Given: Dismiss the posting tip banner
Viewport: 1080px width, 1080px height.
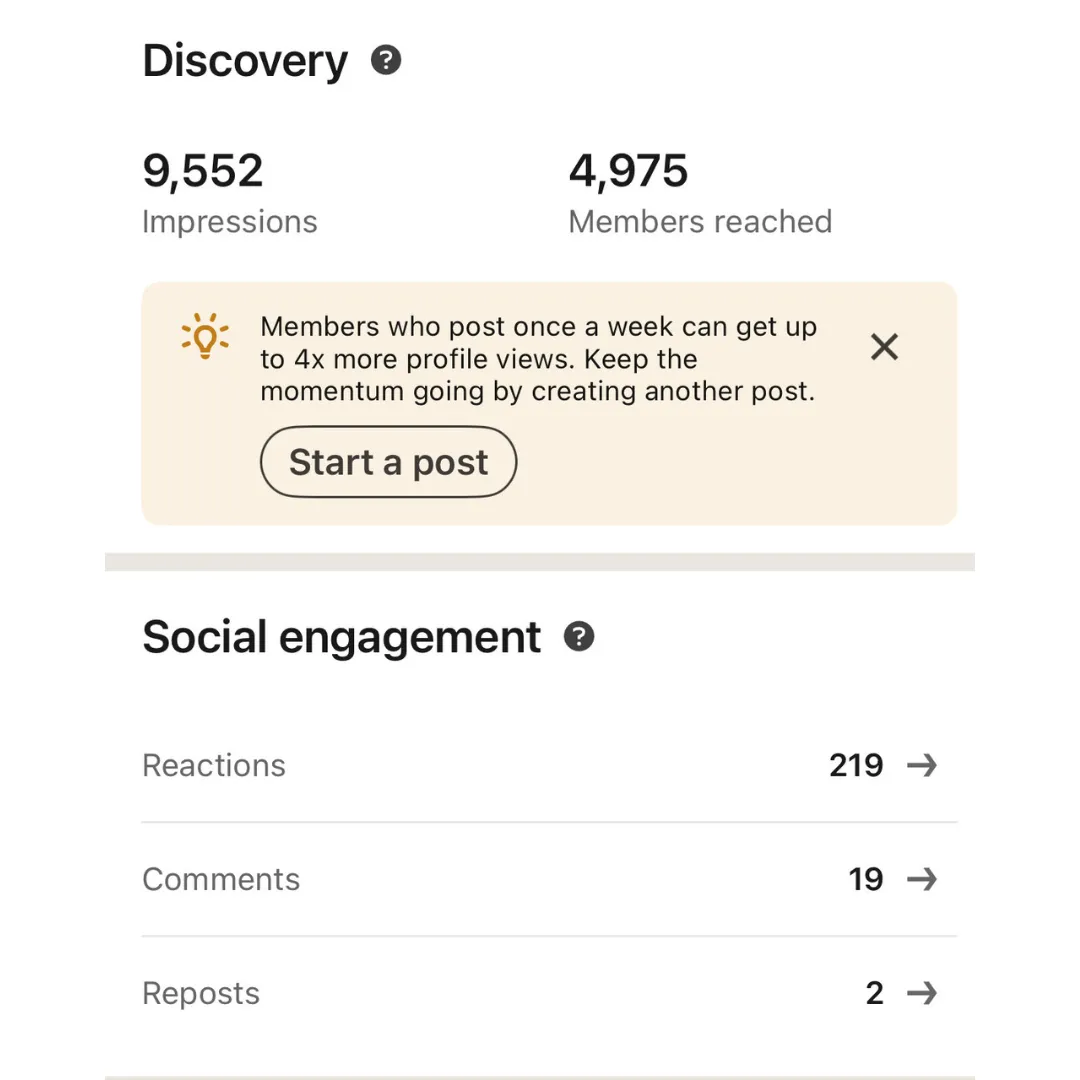Looking at the screenshot, I should click(884, 346).
